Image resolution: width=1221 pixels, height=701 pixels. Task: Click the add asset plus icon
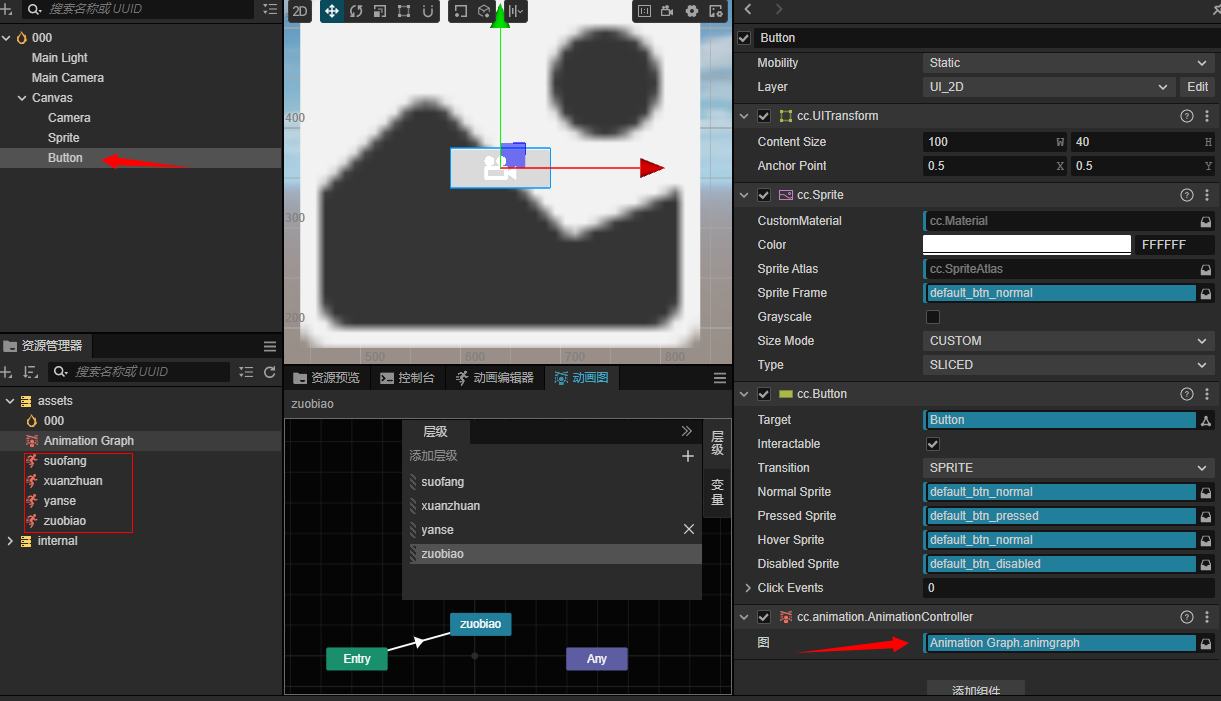tap(6, 372)
